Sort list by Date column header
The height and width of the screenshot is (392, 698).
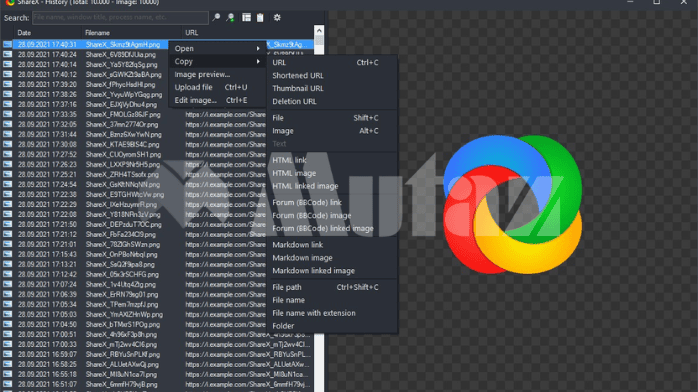click(48, 33)
